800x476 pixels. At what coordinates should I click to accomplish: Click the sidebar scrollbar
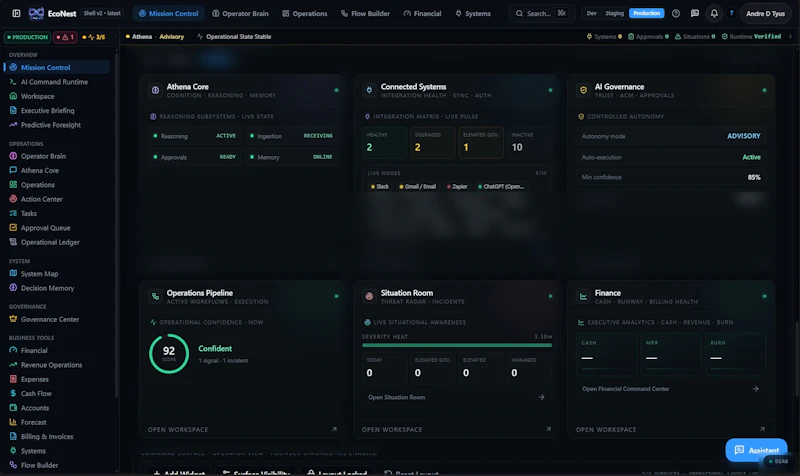click(x=116, y=224)
